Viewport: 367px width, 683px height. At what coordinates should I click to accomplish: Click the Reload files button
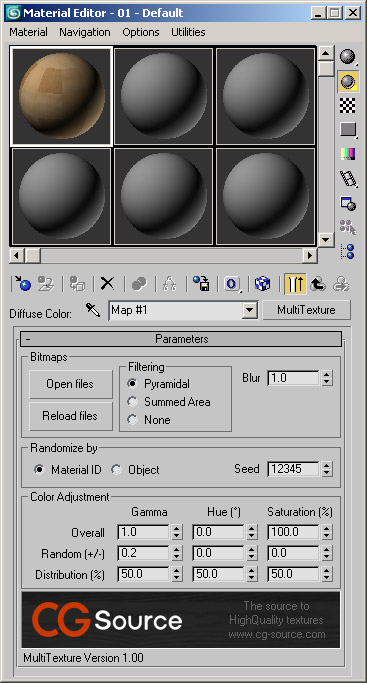pyautogui.click(x=71, y=416)
